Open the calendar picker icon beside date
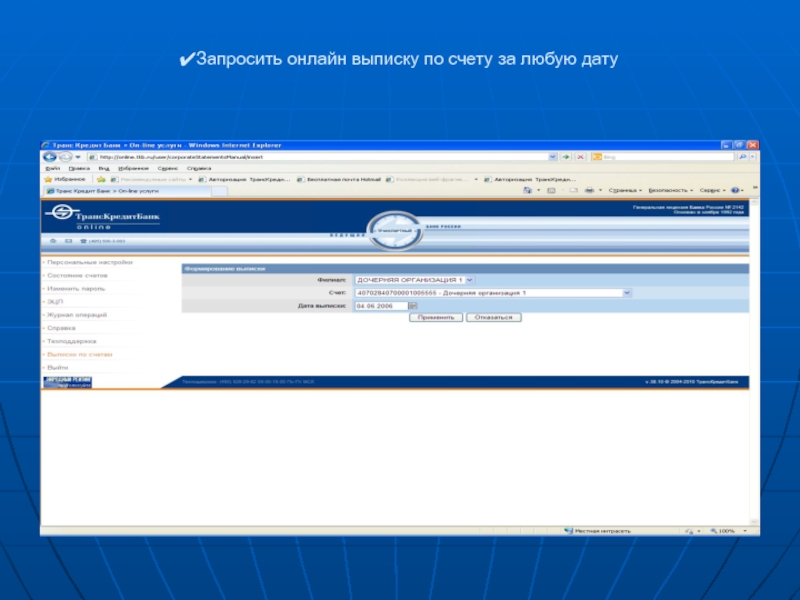 click(413, 306)
